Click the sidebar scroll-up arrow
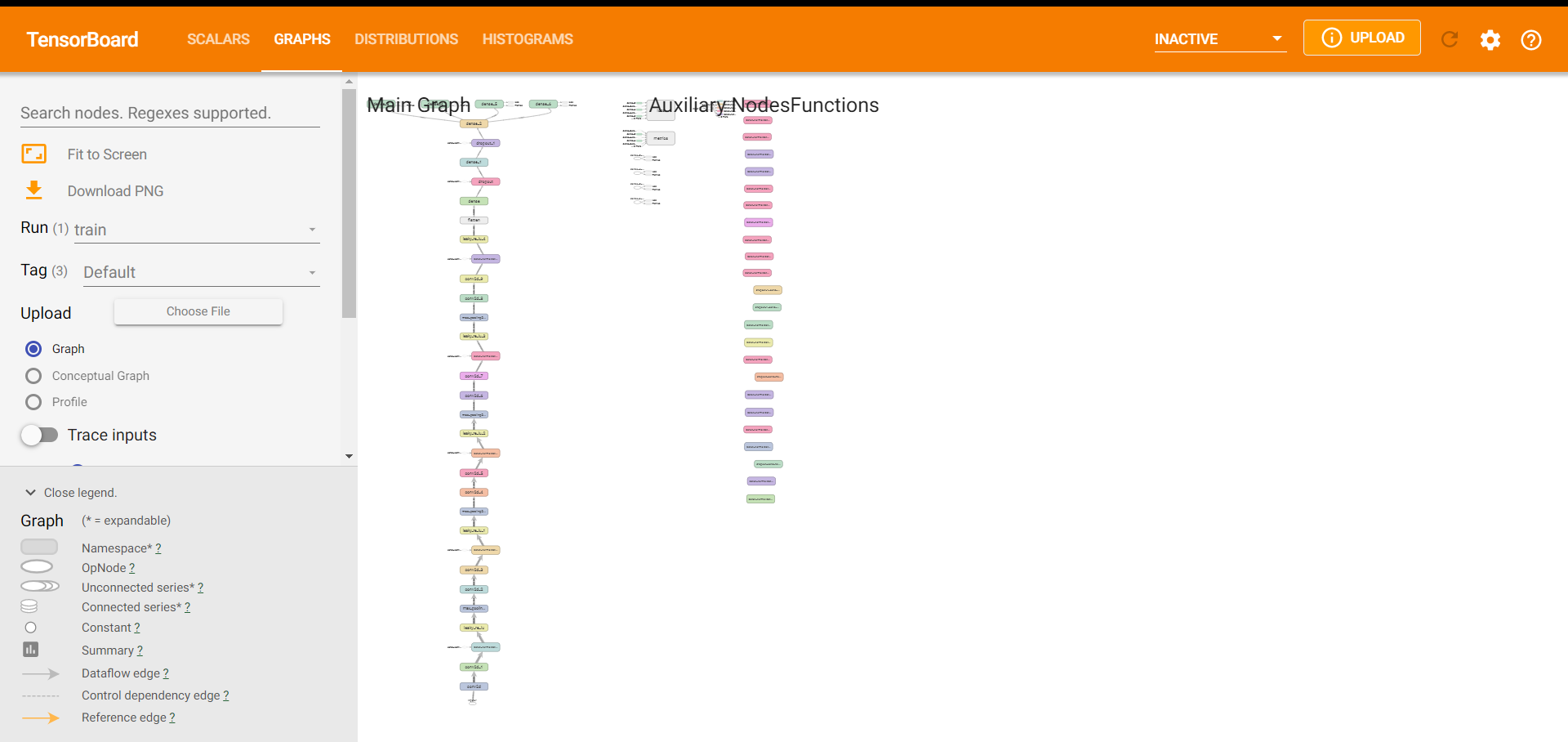Viewport: 1568px width, 742px height. click(x=349, y=82)
